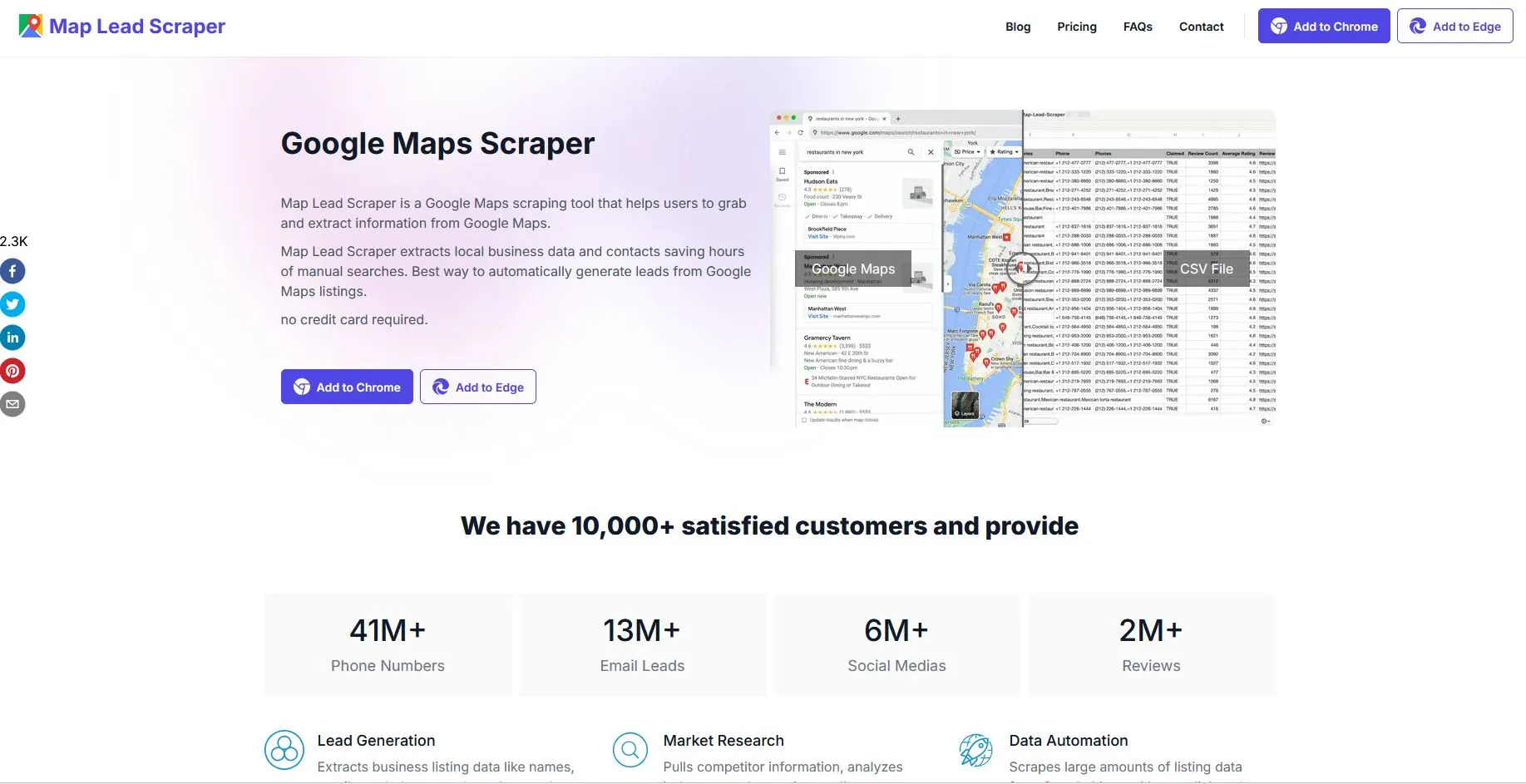Click the Lead Generation circles icon
Viewport: 1526px width, 784px height.
[284, 750]
